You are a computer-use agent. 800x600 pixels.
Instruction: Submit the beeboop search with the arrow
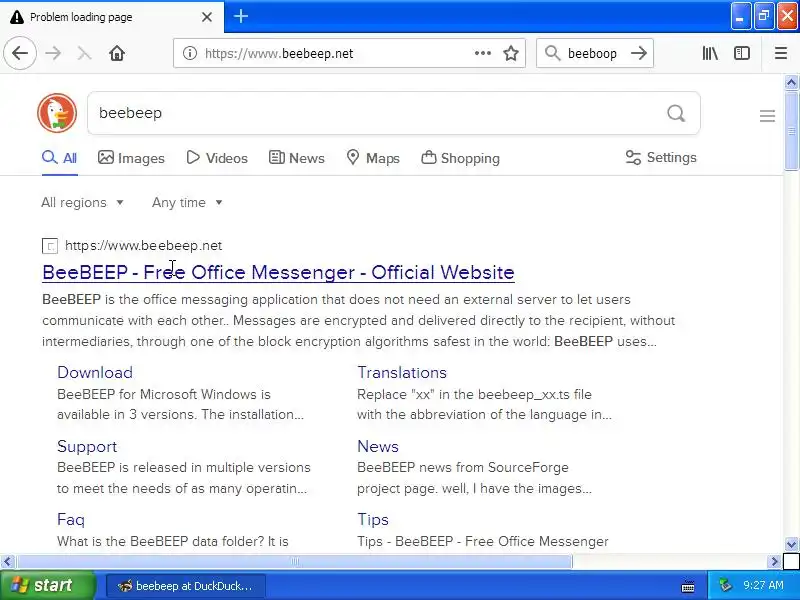coord(639,53)
